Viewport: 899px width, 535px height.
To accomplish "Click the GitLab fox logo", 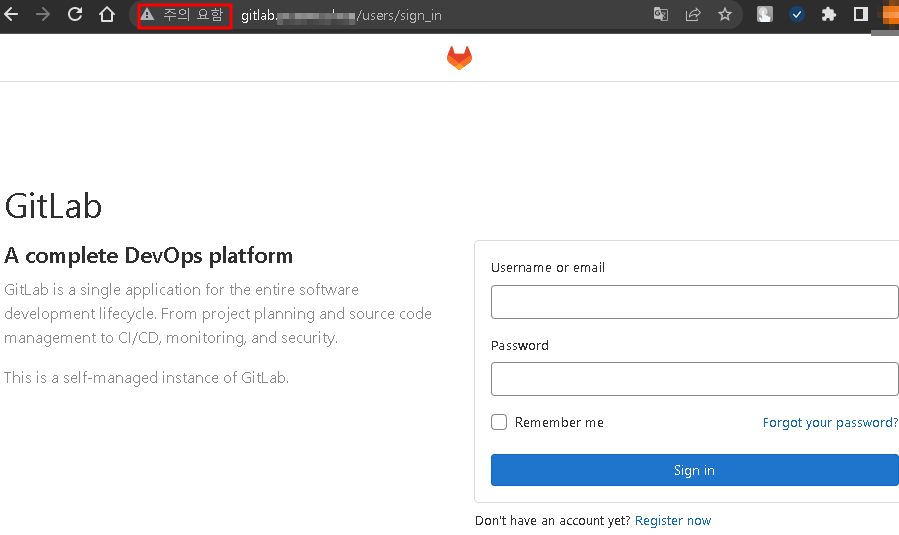I will 459,57.
